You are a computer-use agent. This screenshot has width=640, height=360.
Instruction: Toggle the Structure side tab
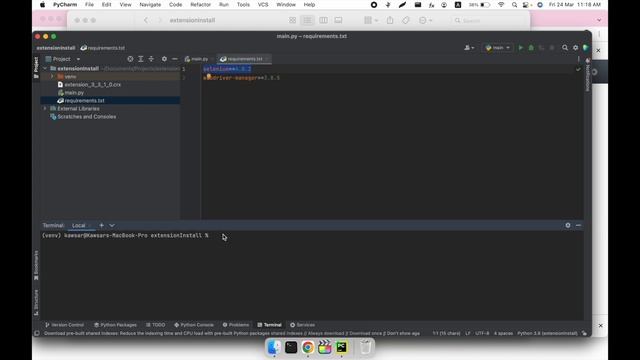coord(36,302)
